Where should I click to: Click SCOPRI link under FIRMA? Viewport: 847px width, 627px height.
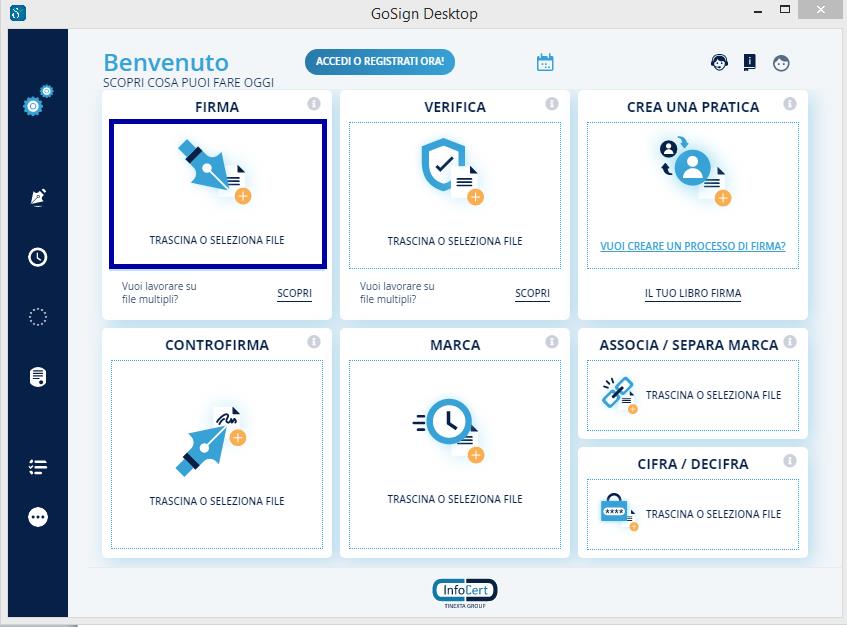294,293
